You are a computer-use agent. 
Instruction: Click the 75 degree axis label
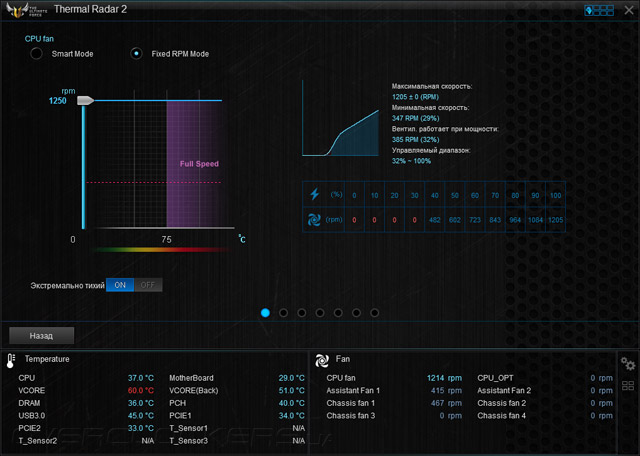coord(167,240)
